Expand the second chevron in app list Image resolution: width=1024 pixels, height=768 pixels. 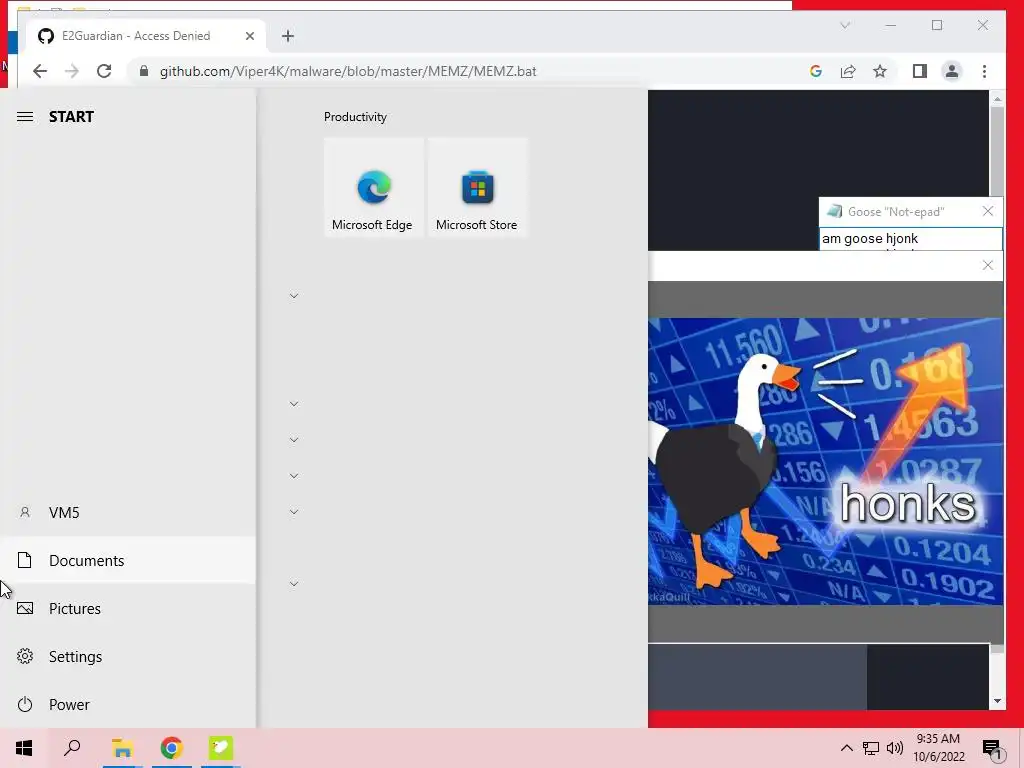click(x=294, y=404)
